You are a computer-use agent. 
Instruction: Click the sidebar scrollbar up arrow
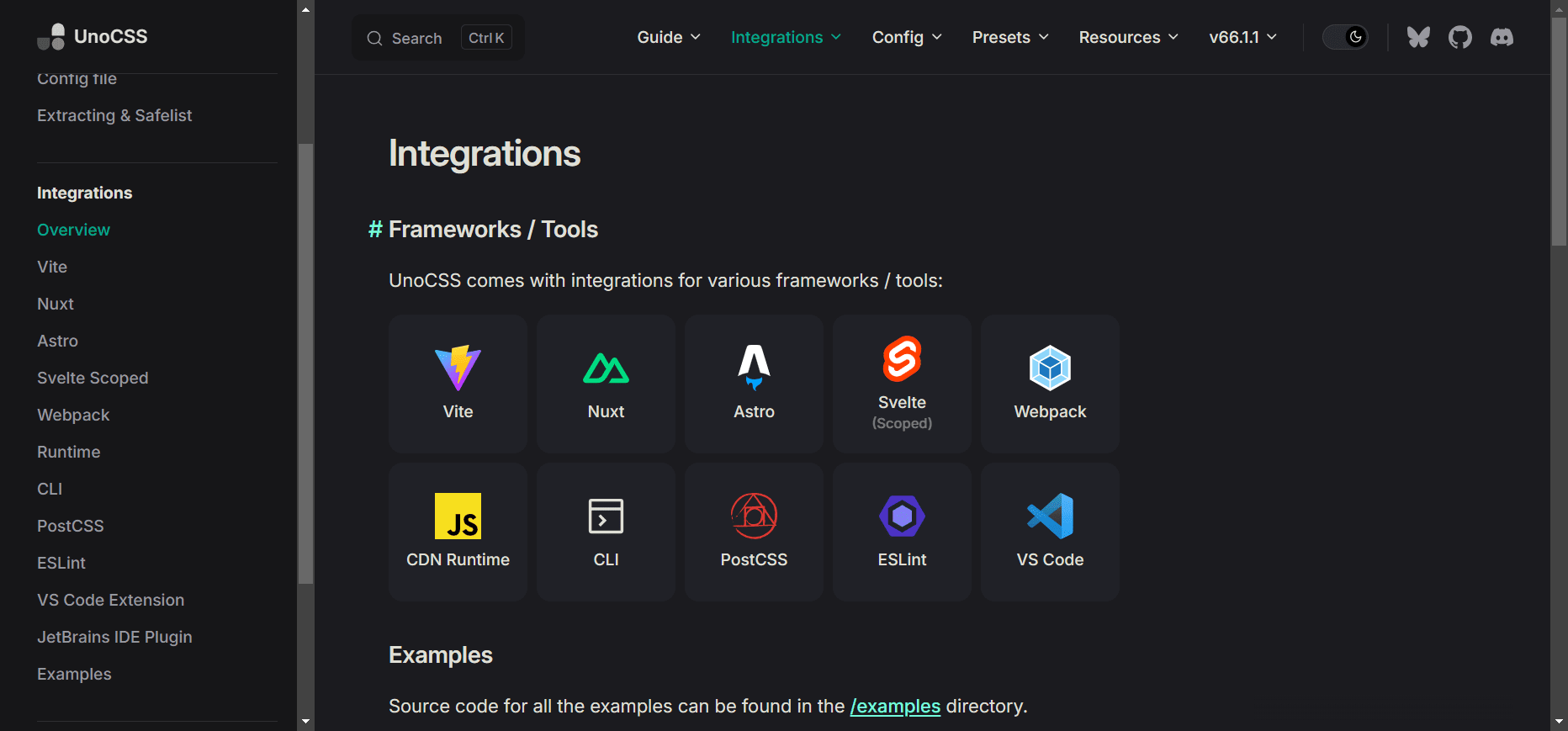[x=305, y=9]
